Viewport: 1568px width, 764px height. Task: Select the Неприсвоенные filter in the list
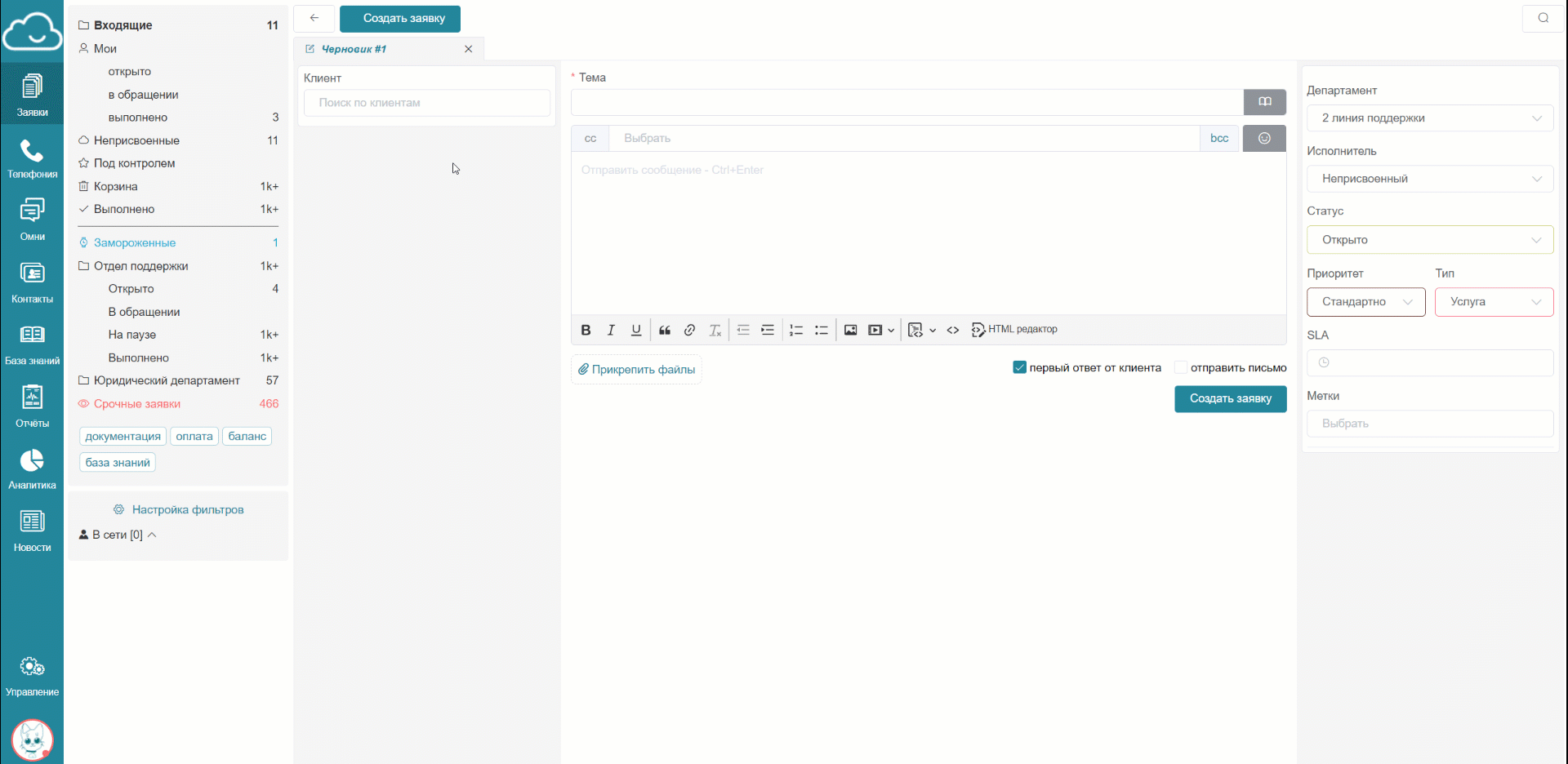(136, 140)
